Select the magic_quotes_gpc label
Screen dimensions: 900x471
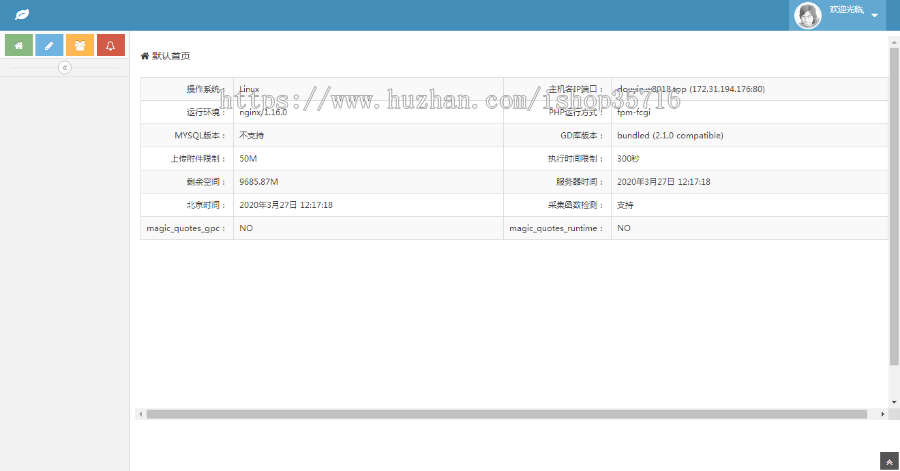[185, 228]
